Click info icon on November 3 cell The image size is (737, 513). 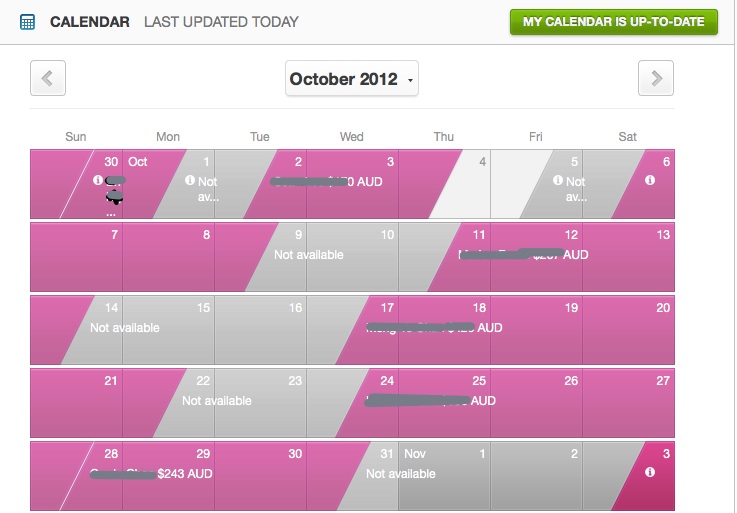(x=650, y=472)
